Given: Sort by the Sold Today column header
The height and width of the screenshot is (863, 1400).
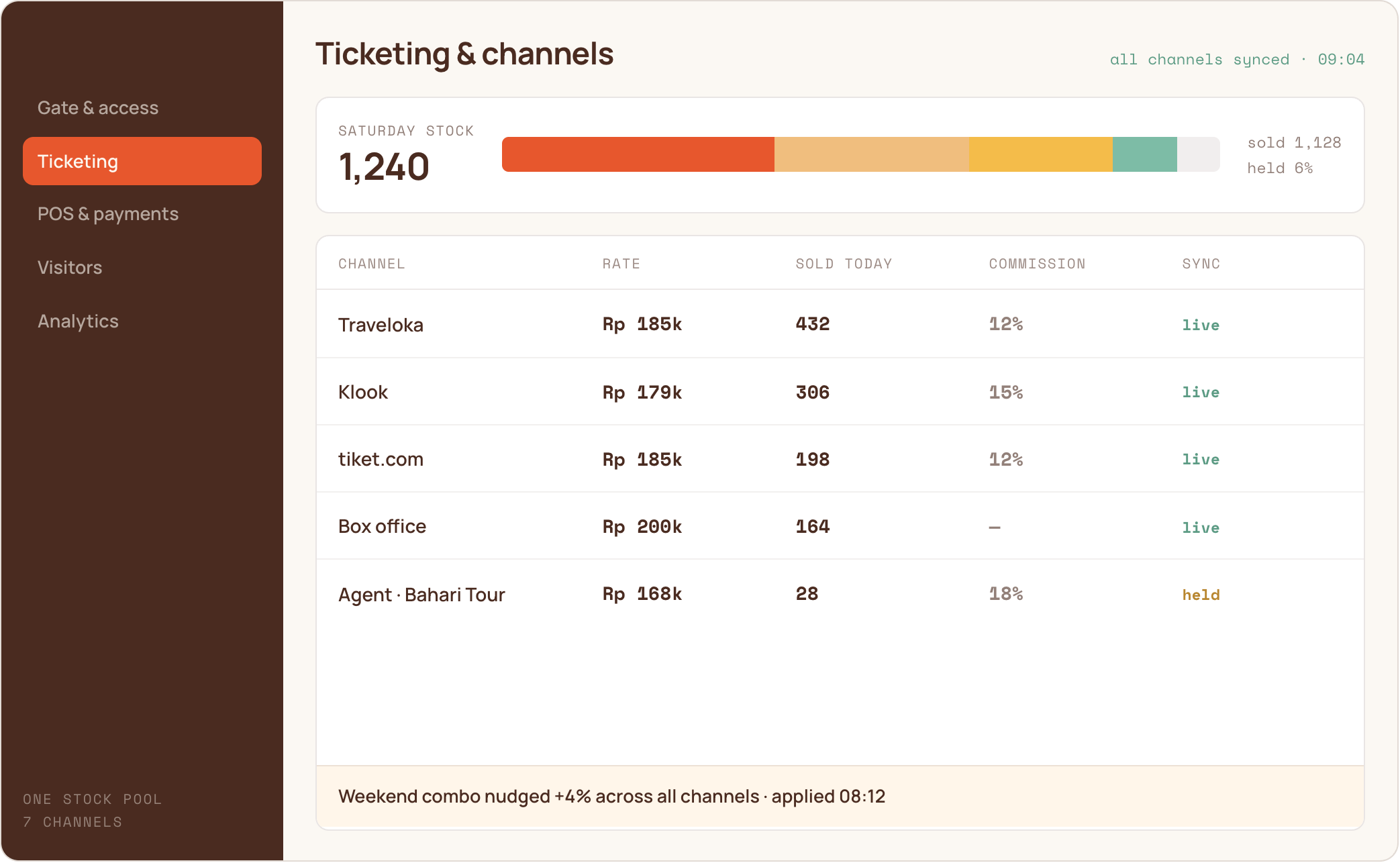Looking at the screenshot, I should pyautogui.click(x=844, y=264).
